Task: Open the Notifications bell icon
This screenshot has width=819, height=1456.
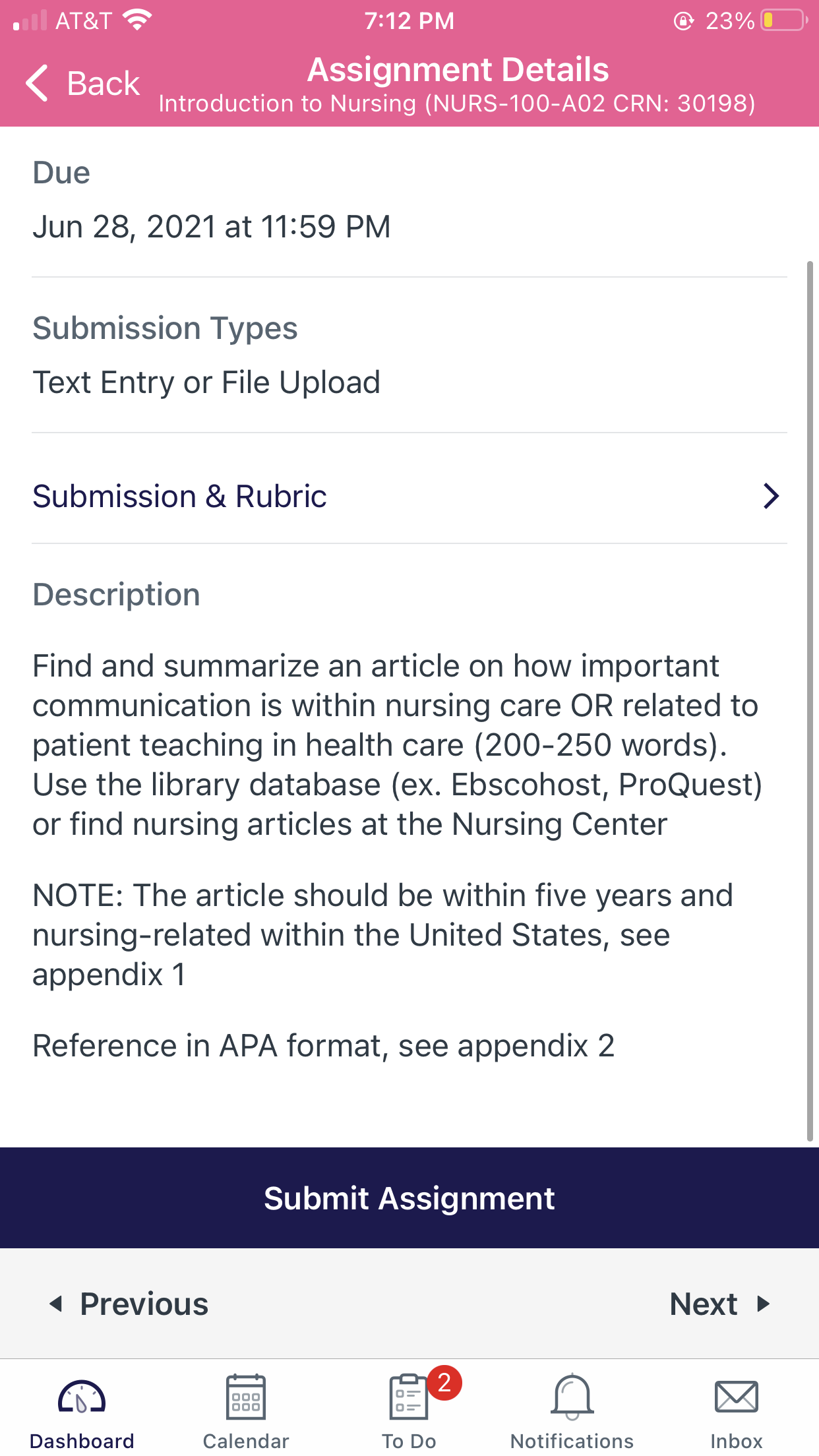Action: click(572, 1397)
